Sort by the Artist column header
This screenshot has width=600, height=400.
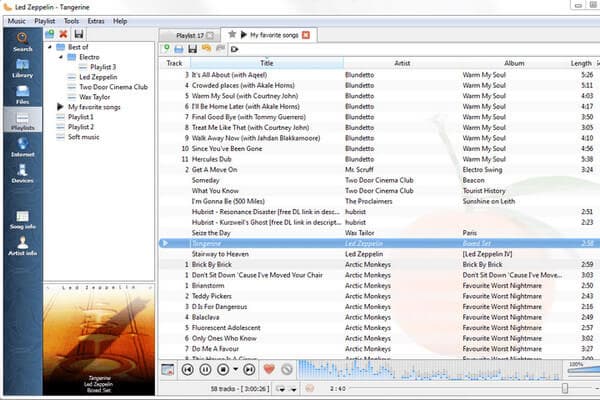[x=402, y=63]
